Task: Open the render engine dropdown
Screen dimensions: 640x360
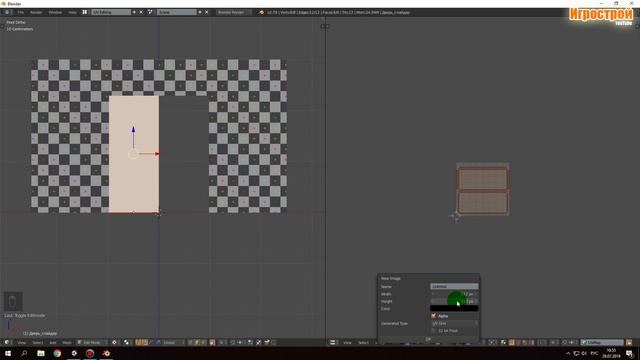Action: (233, 12)
